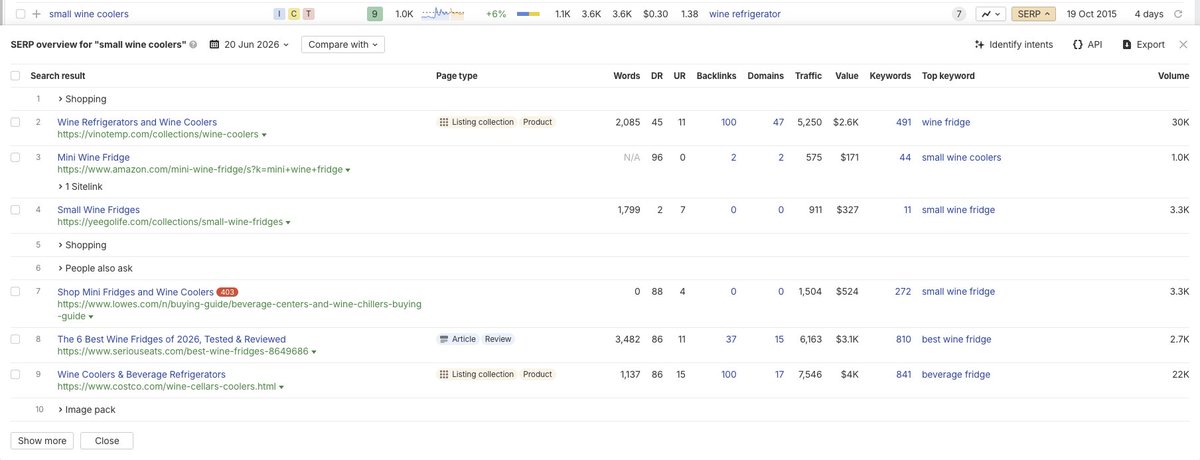This screenshot has height=460, width=1200.
Task: Click the 37 backlinks value for Serious Eats
Action: click(x=731, y=339)
